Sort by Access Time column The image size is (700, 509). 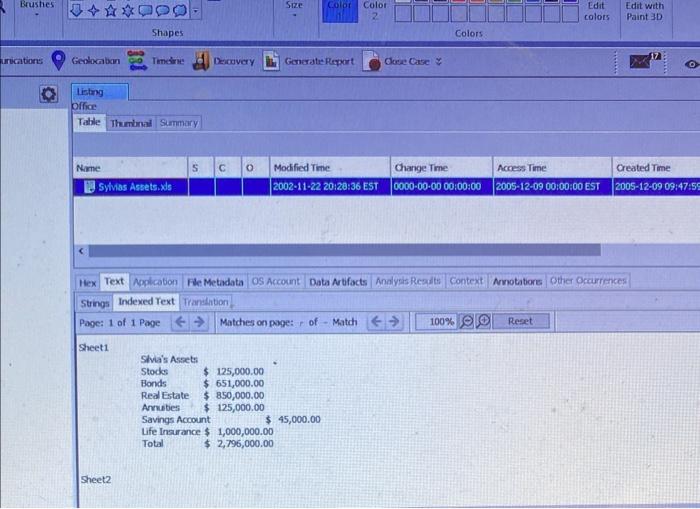point(552,168)
